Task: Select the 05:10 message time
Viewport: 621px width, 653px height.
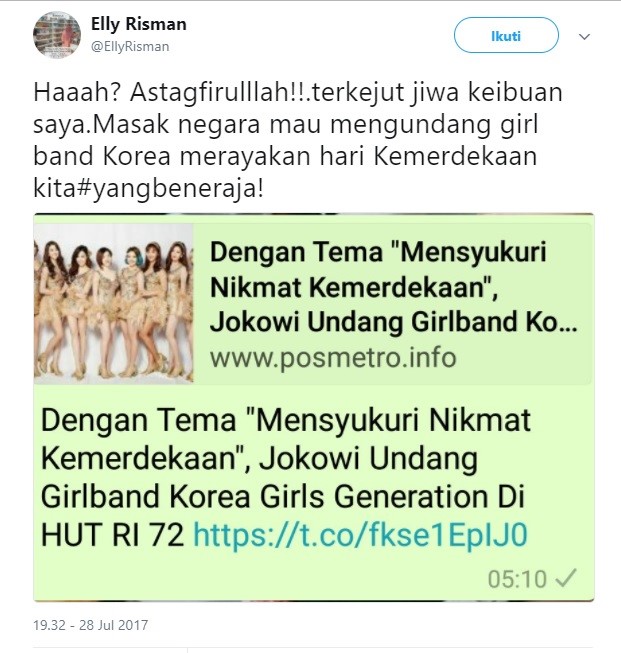Action: [517, 579]
